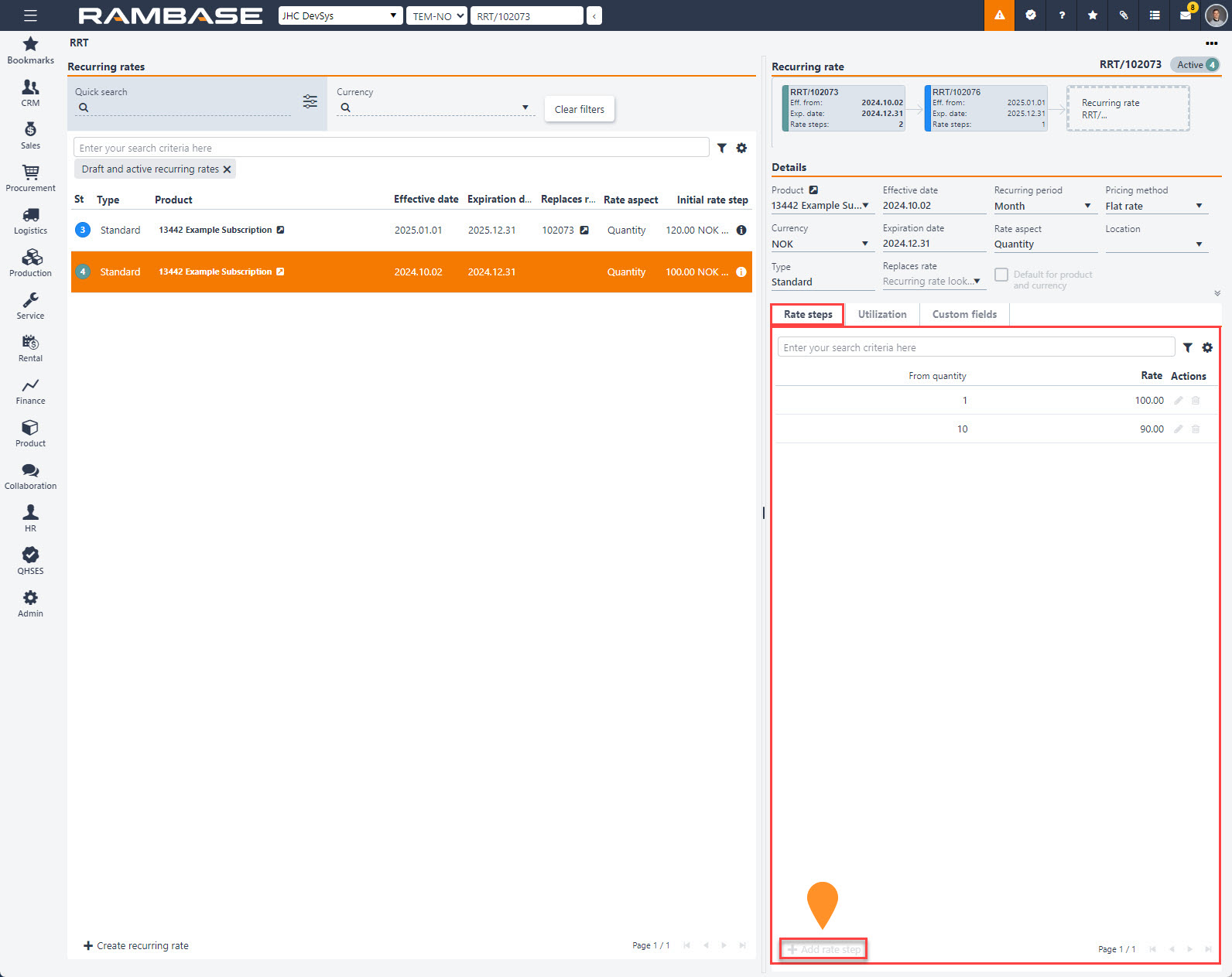Click Create recurring rate
The width and height of the screenshot is (1232, 977).
click(136, 945)
